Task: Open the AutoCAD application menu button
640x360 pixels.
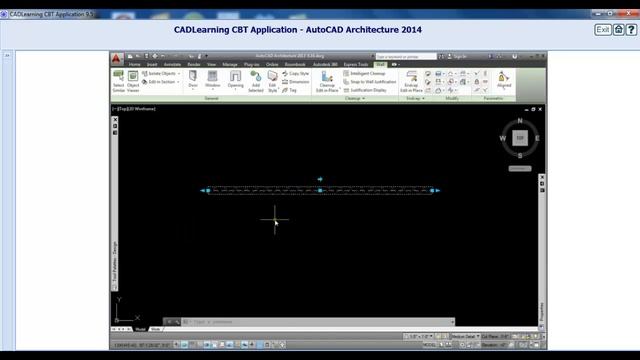Action: tap(116, 59)
